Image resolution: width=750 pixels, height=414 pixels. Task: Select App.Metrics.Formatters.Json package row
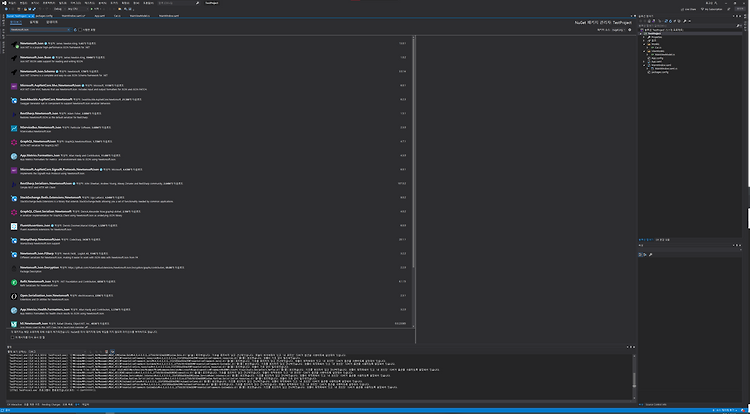point(210,157)
